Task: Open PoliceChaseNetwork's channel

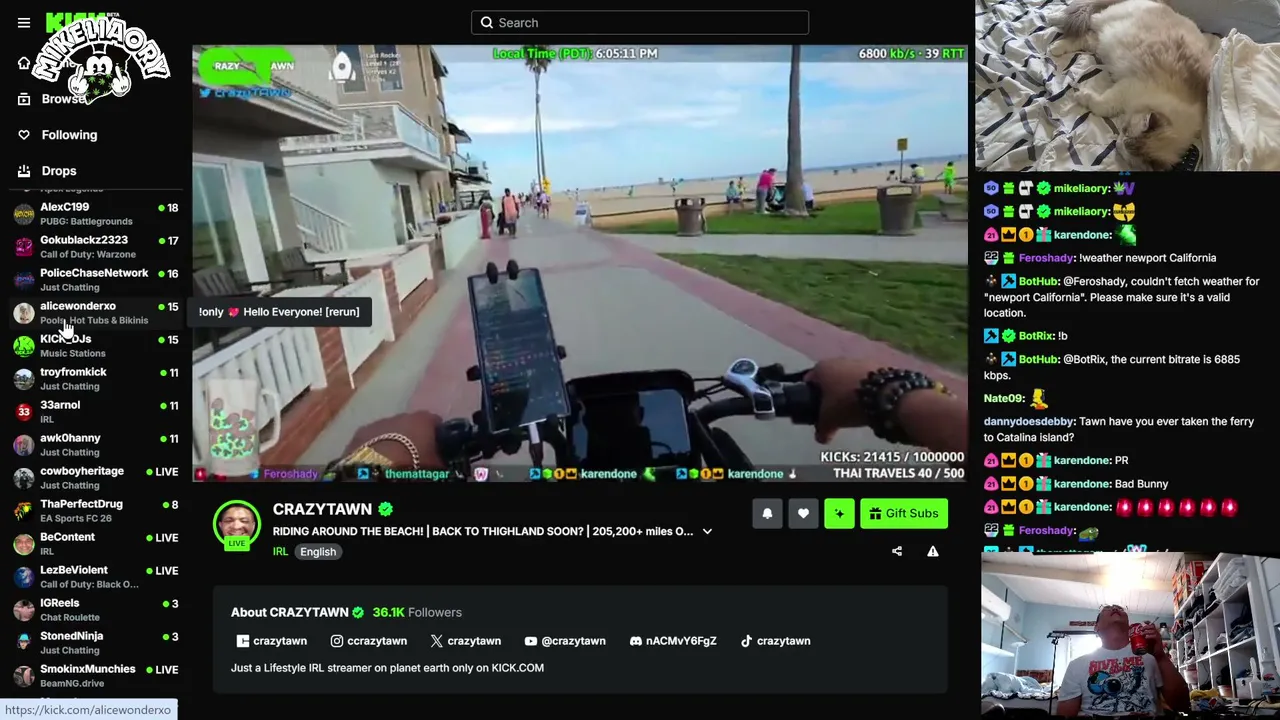Action: pyautogui.click(x=96, y=280)
